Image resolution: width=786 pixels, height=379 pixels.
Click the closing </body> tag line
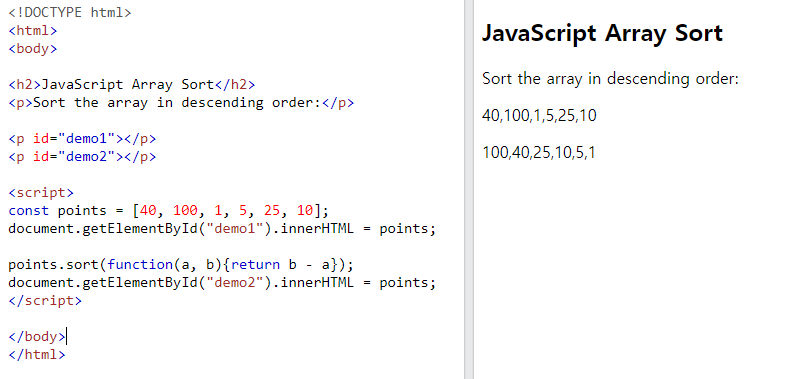(x=37, y=337)
